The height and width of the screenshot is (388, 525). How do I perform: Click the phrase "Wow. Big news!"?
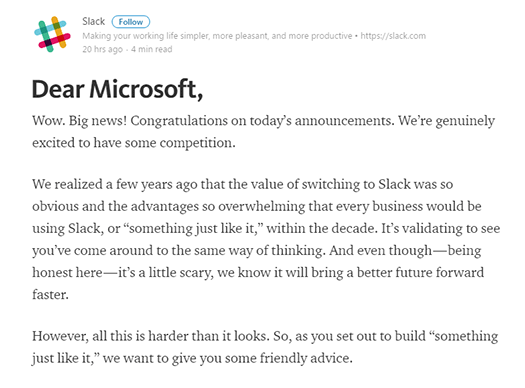[x=79, y=121]
